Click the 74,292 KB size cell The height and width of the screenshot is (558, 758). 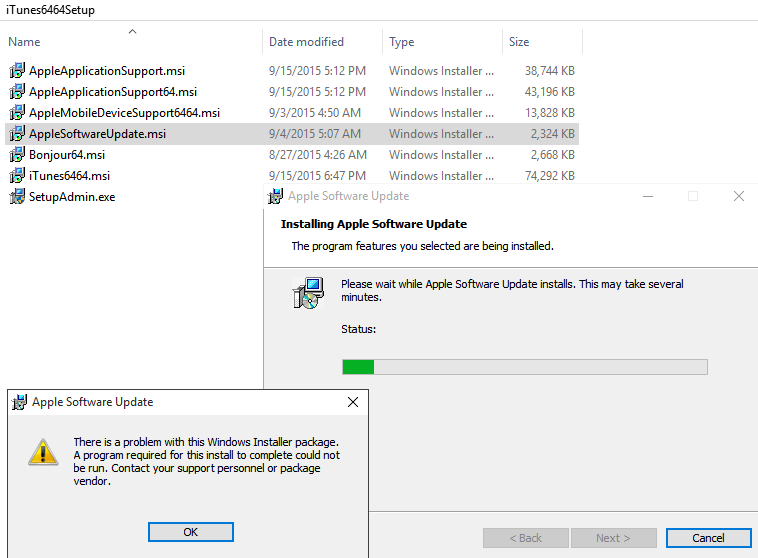[x=550, y=176]
